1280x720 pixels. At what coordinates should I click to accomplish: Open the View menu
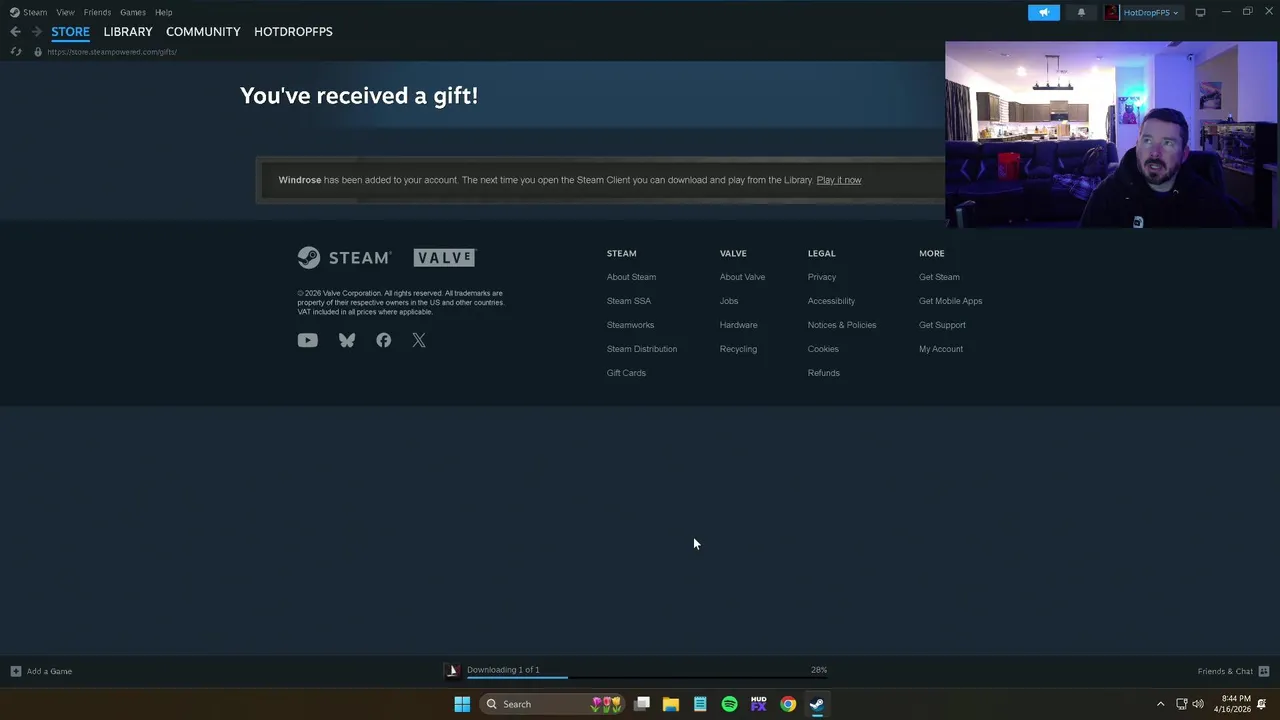pos(65,12)
